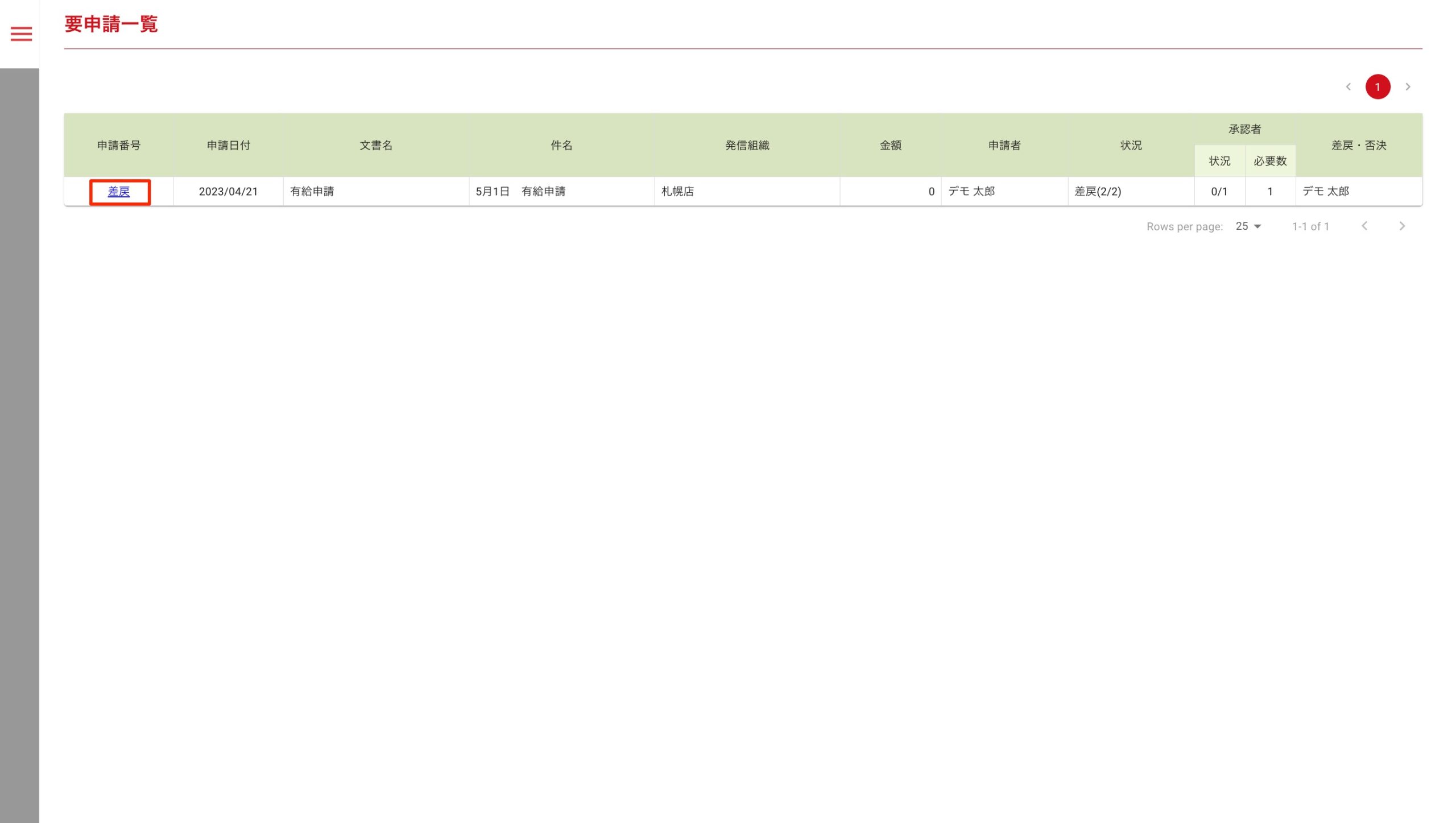Click the 金額 column header
This screenshot has height=823, width=1456.
pyautogui.click(x=890, y=146)
